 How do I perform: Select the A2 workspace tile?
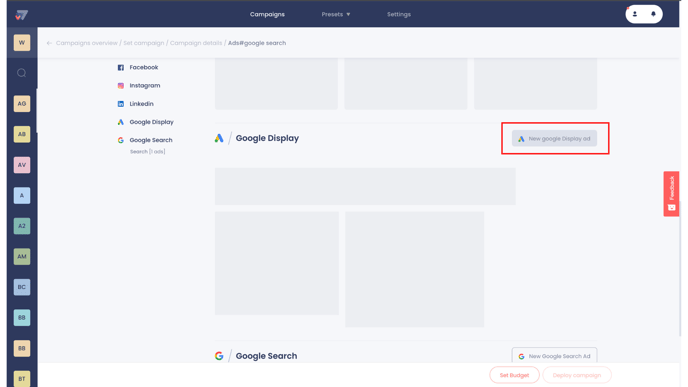pyautogui.click(x=22, y=226)
